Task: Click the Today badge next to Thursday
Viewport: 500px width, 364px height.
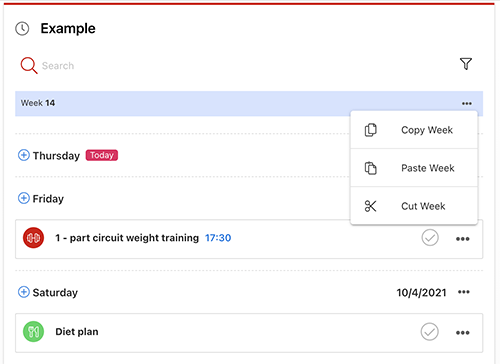Action: tap(102, 155)
